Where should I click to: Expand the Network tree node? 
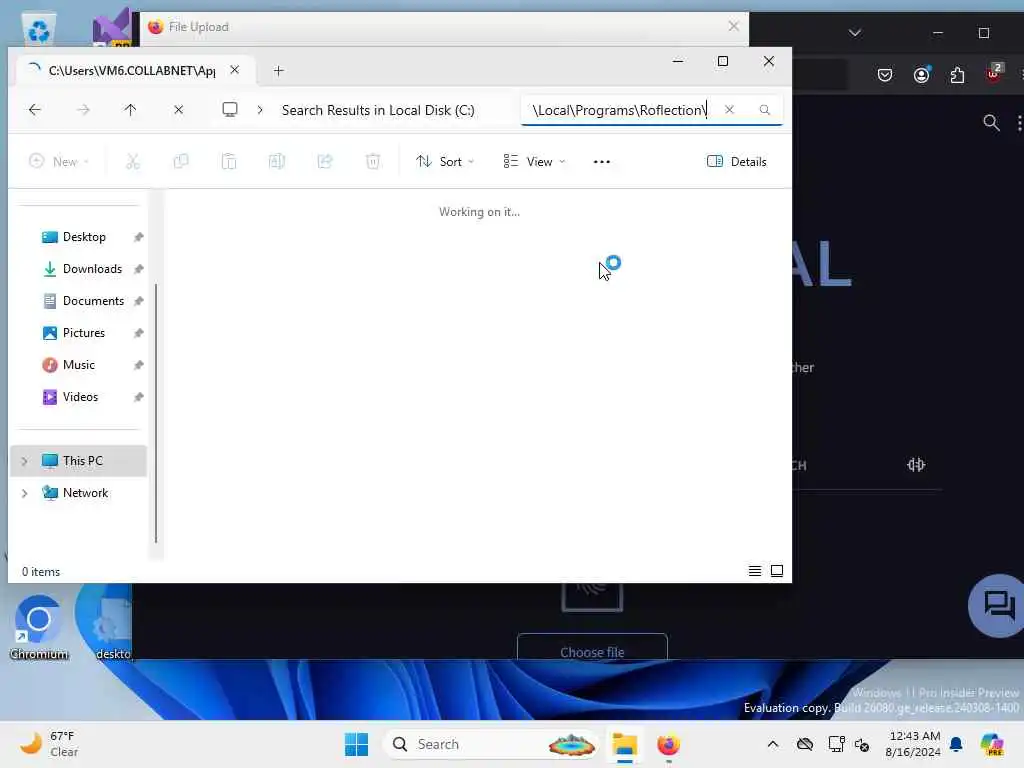click(x=24, y=493)
